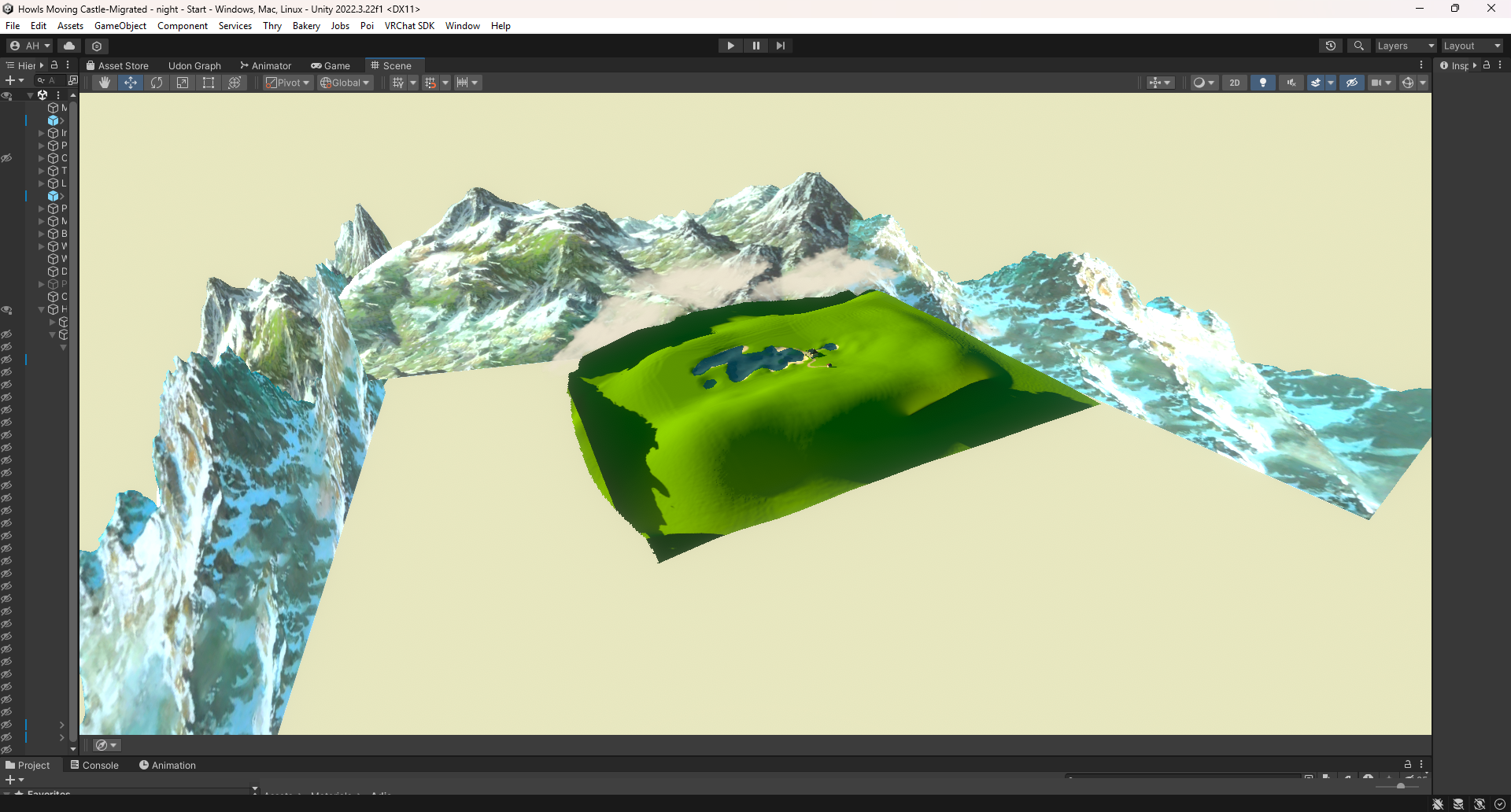1511x812 pixels.
Task: Switch to the Udon Graph tab
Action: pyautogui.click(x=194, y=65)
